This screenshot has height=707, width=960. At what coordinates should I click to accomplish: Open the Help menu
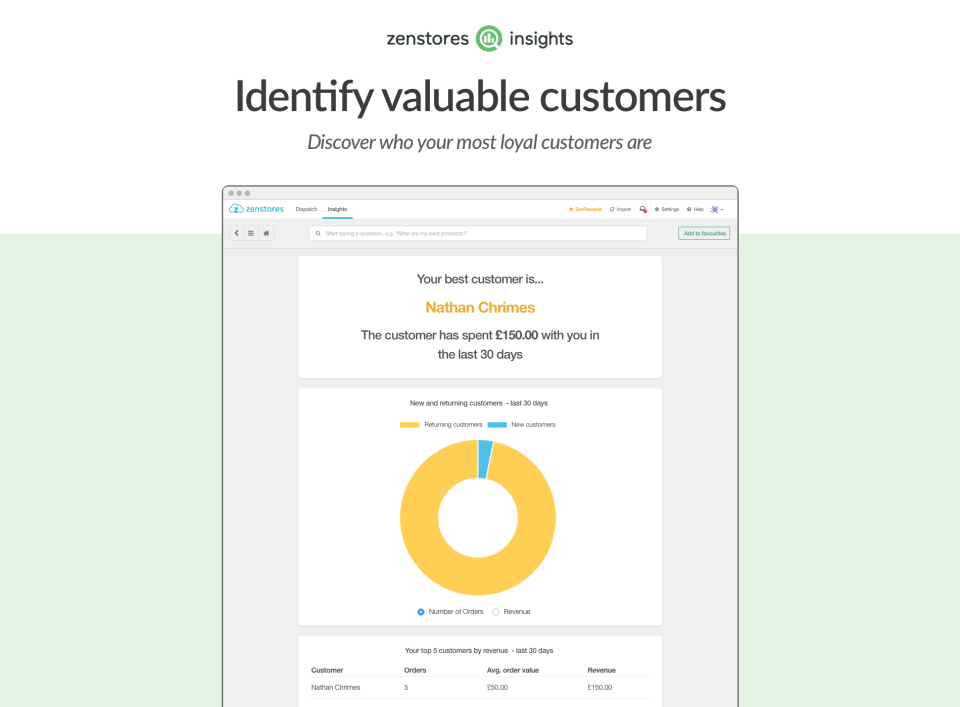point(695,209)
